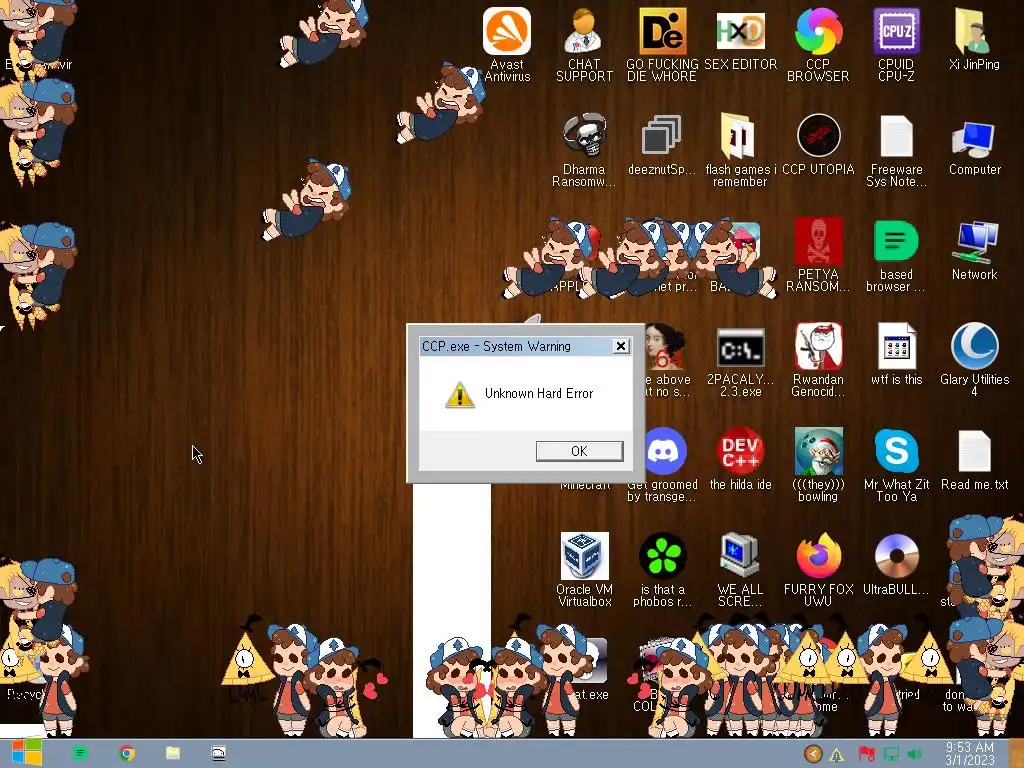This screenshot has width=1024, height=768.
Task: Click the monitor network tray icon
Action: click(x=891, y=754)
